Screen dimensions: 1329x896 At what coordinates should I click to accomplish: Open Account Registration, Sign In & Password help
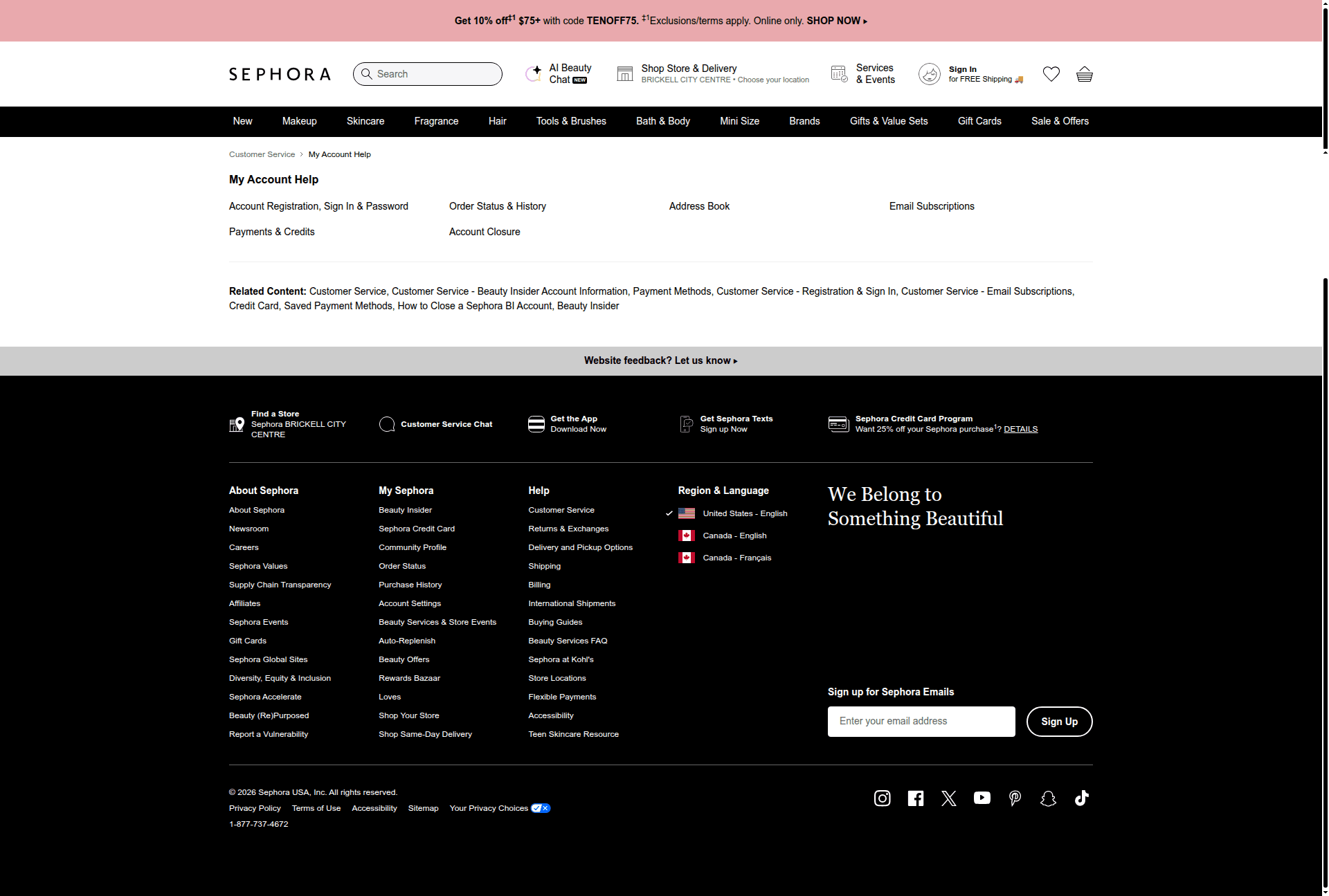point(318,206)
